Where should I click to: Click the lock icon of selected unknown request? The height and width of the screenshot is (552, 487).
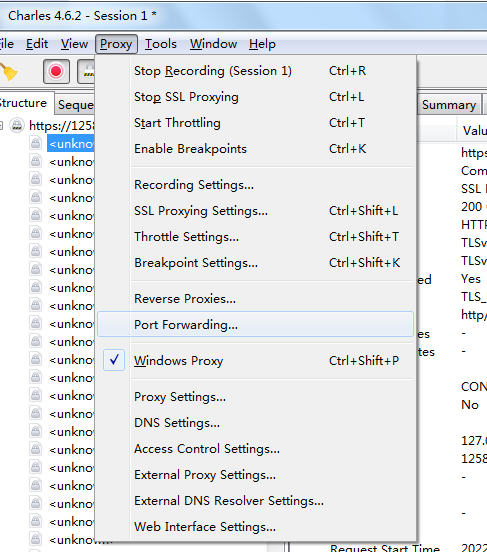point(35,144)
